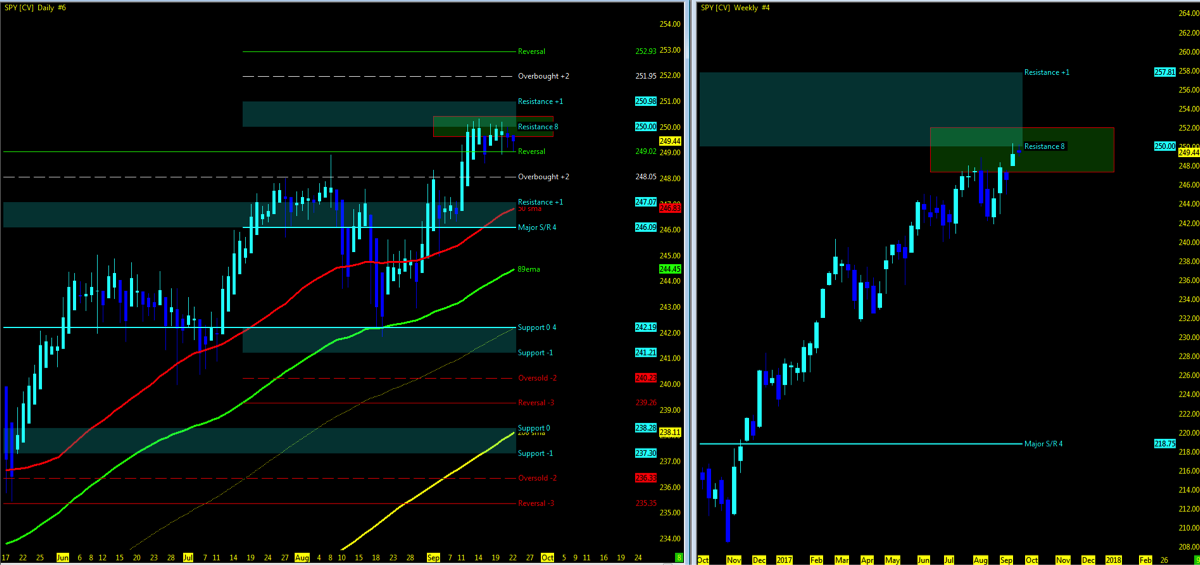Click the Major S/R 4 label on the Weekly chart
This screenshot has width=1200, height=565.
click(x=1045, y=443)
